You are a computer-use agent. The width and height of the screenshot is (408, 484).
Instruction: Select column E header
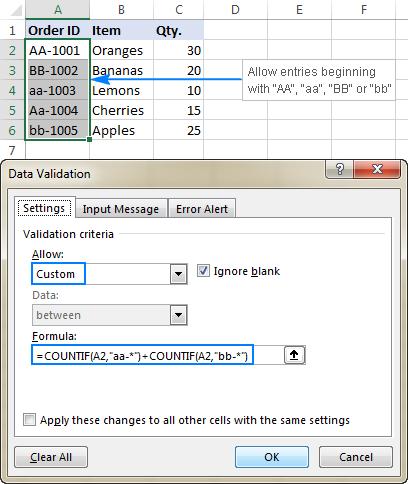299,10
